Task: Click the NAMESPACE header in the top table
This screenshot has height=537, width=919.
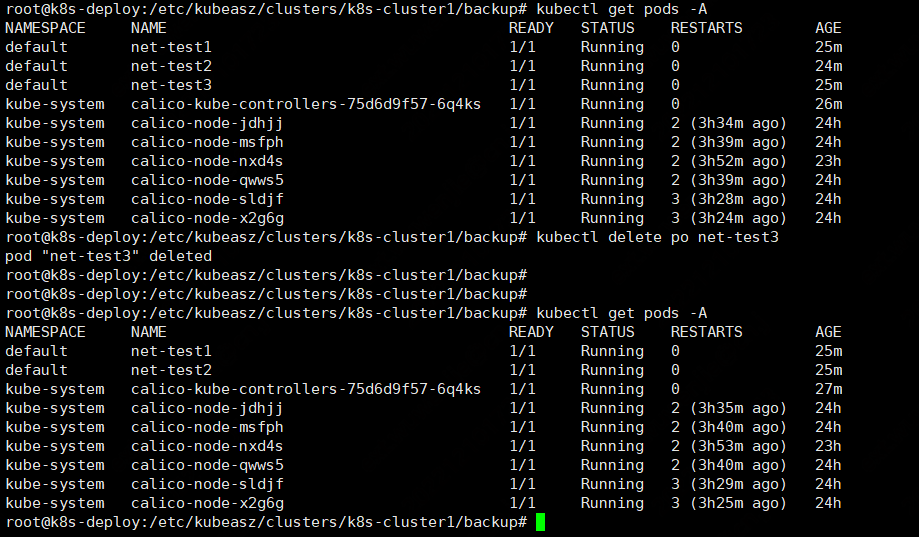Action: coord(45,28)
